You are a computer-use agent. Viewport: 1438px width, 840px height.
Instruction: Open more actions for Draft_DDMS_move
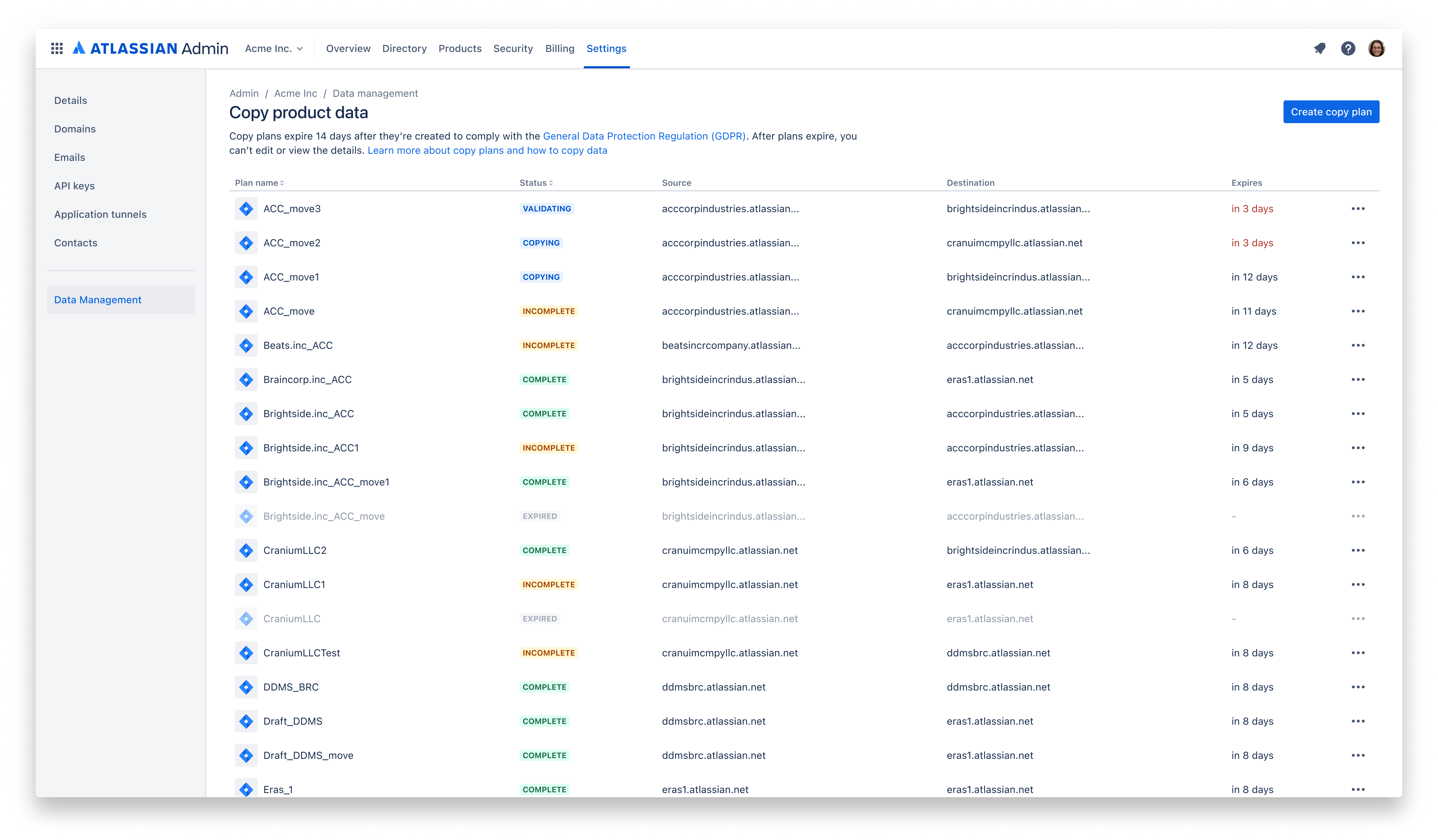(1358, 756)
